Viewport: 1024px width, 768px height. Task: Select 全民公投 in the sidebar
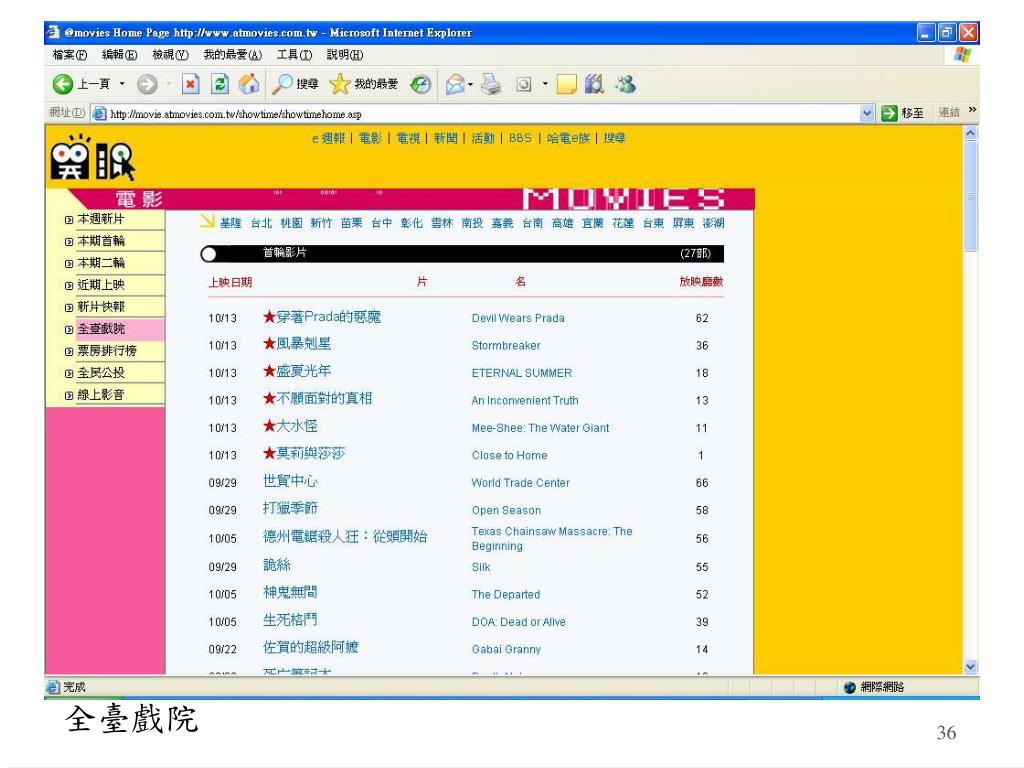[101, 373]
